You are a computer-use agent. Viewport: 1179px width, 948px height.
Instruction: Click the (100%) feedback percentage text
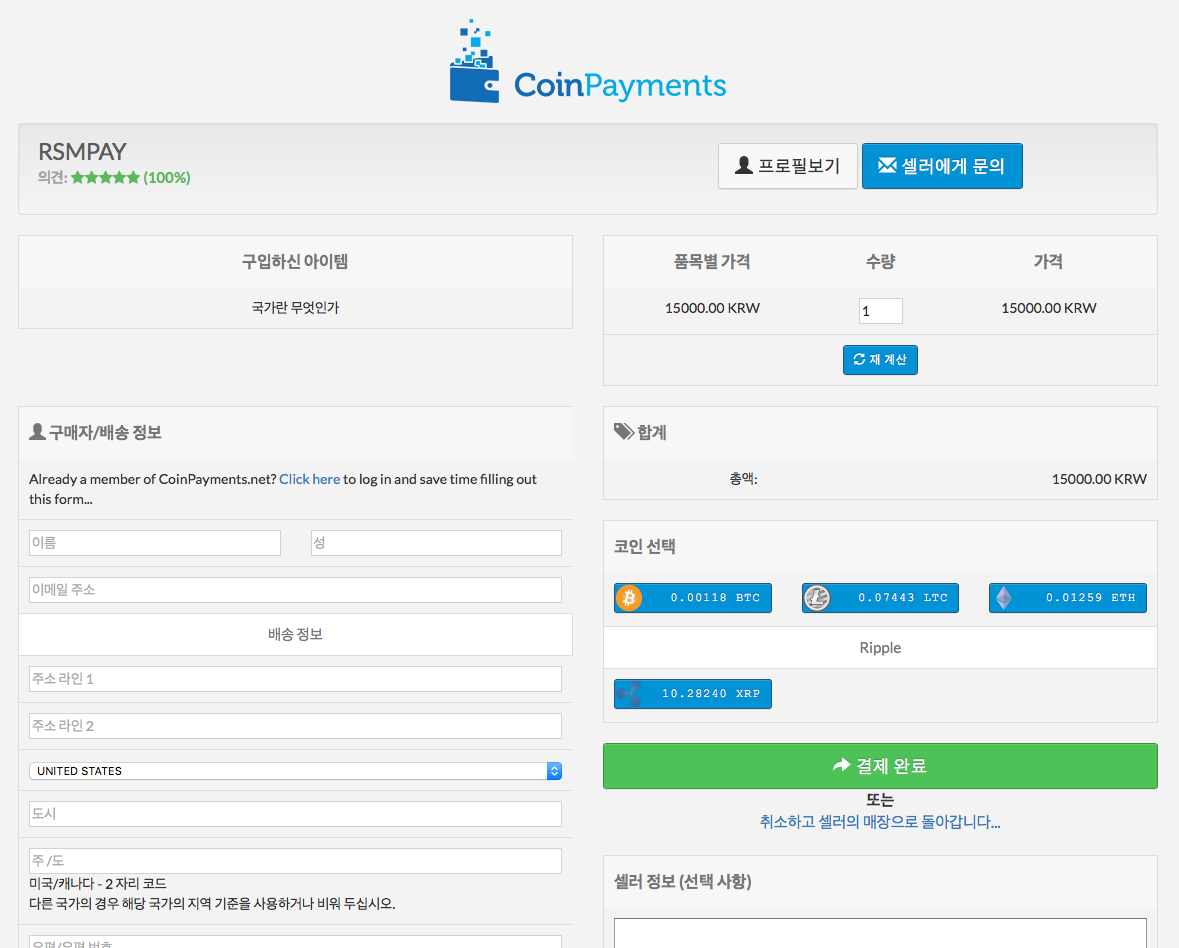pos(167,177)
